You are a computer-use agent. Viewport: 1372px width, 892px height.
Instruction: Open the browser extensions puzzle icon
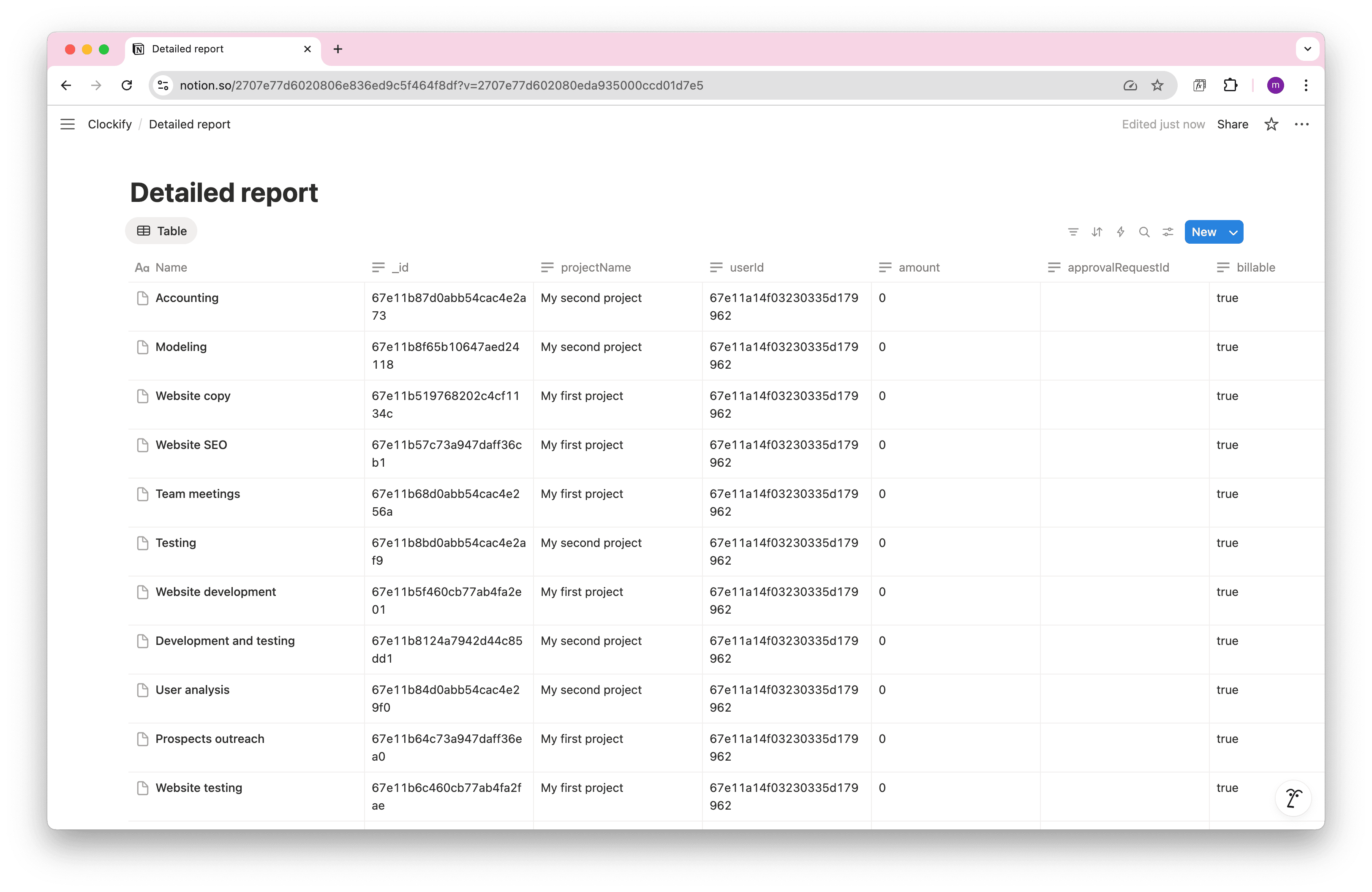(x=1230, y=85)
